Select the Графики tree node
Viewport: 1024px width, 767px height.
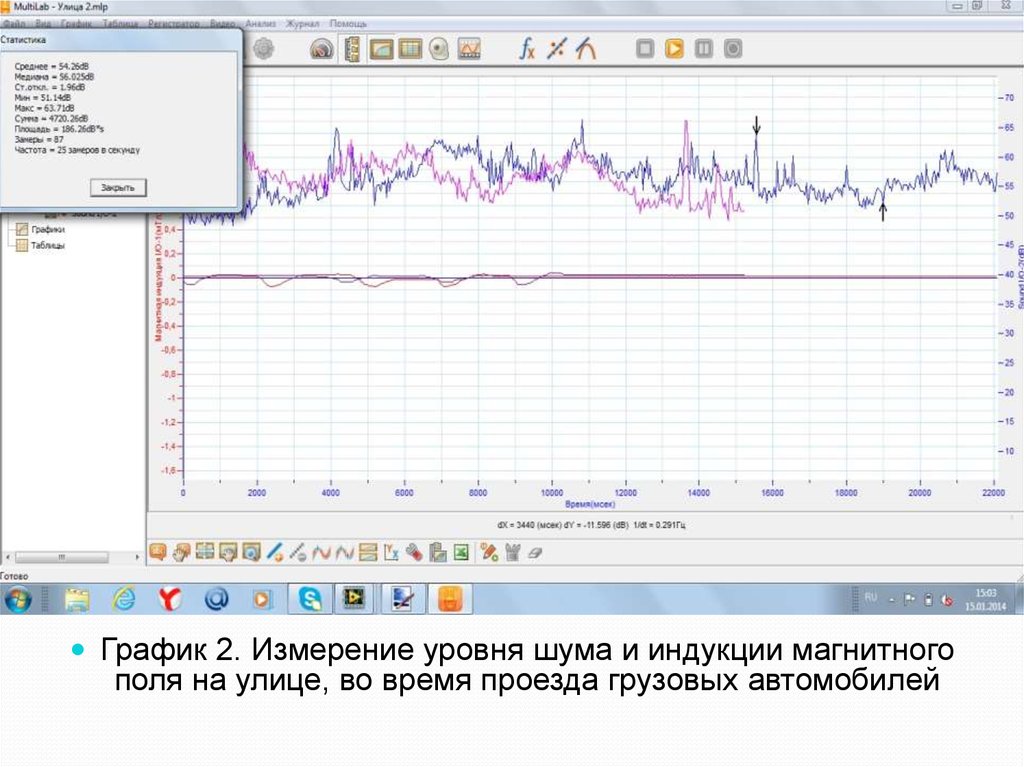click(47, 229)
